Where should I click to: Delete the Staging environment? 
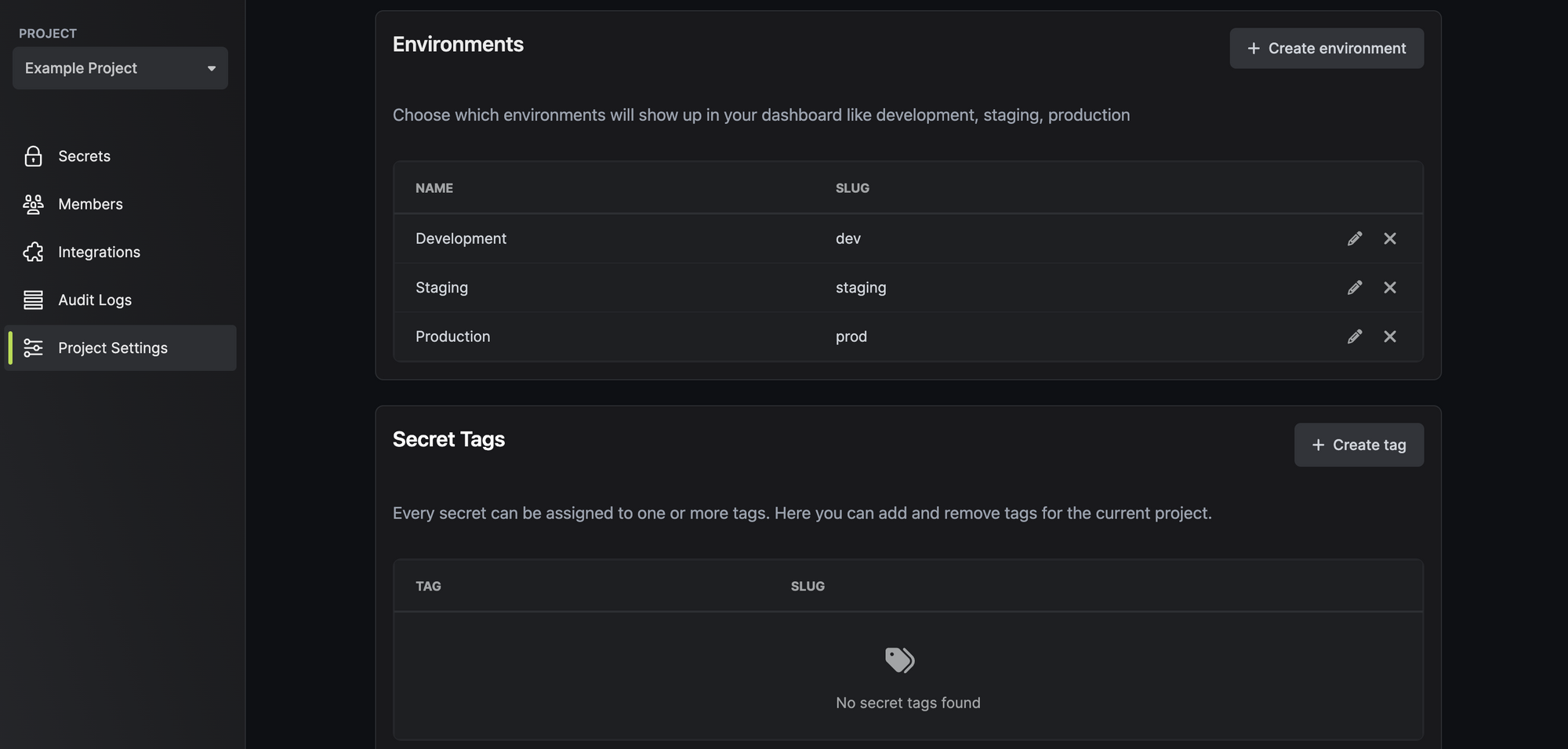(1390, 288)
